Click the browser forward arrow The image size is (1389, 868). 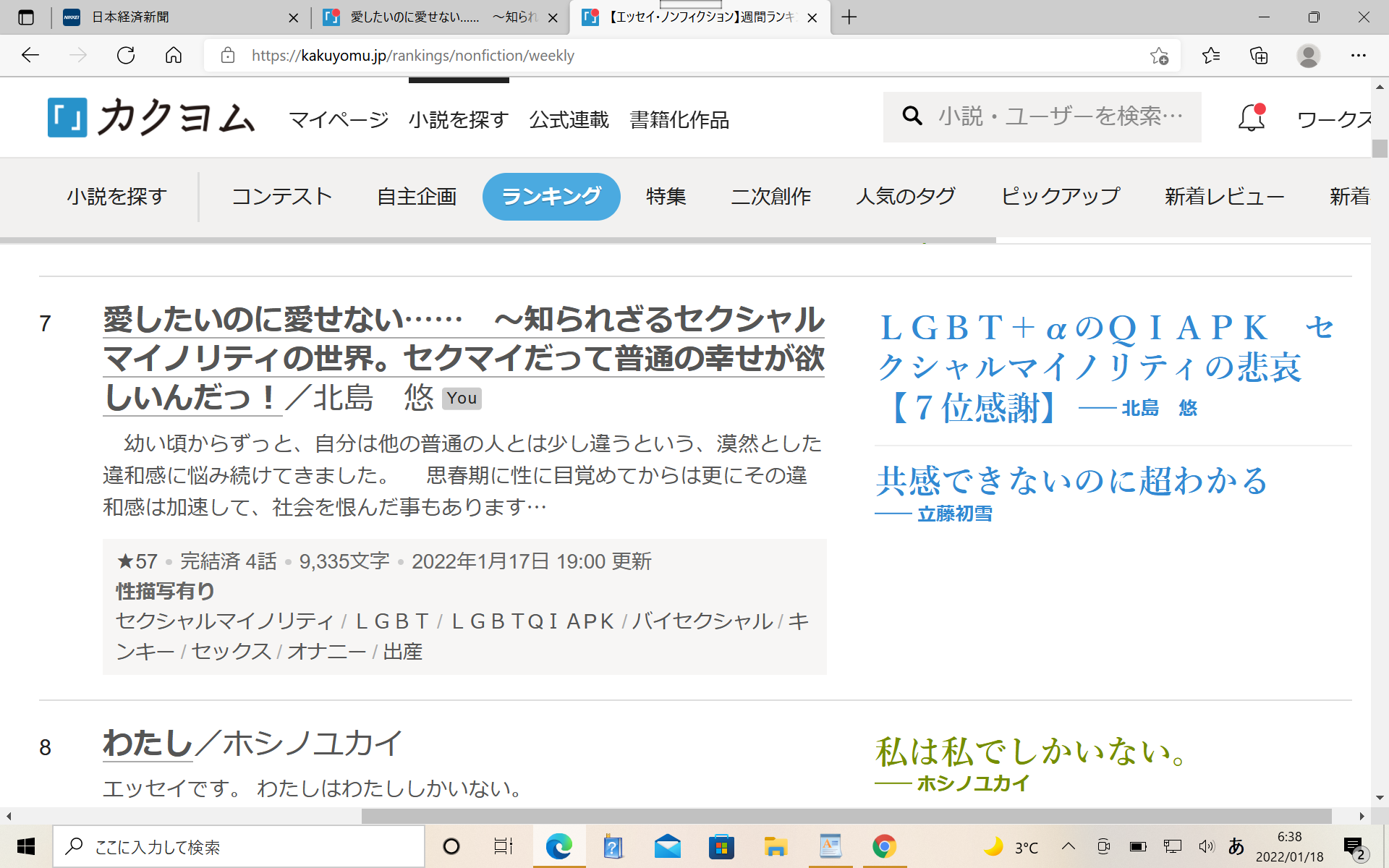[x=78, y=55]
